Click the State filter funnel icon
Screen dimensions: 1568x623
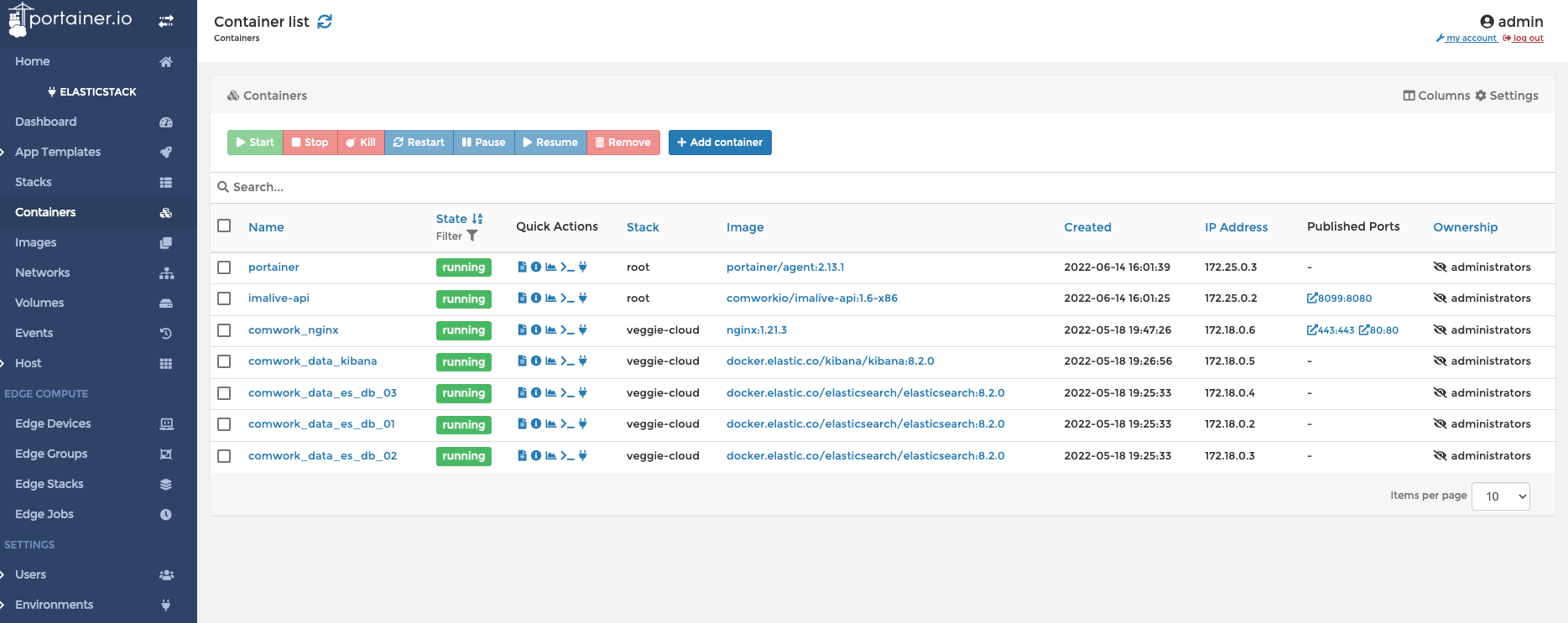tap(472, 236)
